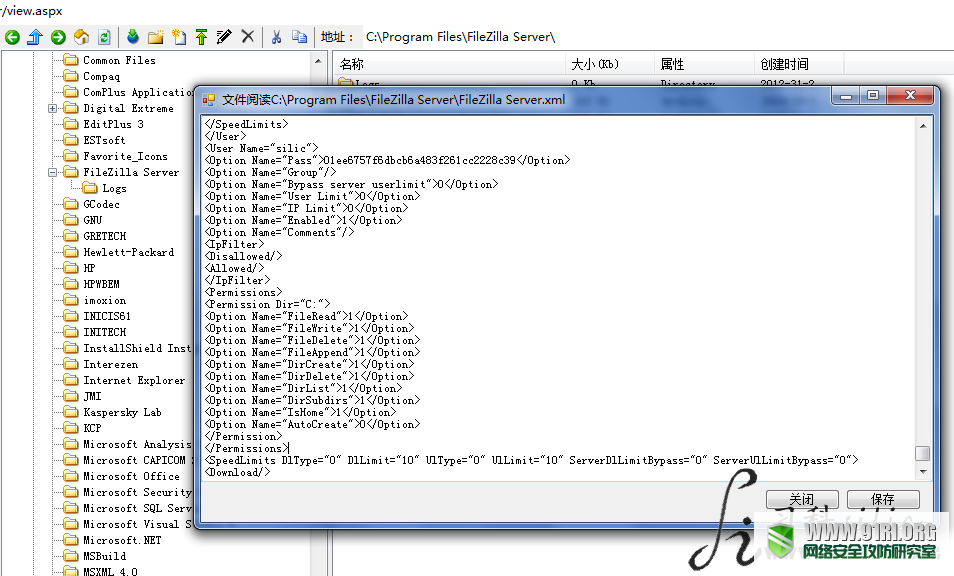
Task: Select the Kaspersky Lab folder
Action: 122,412
